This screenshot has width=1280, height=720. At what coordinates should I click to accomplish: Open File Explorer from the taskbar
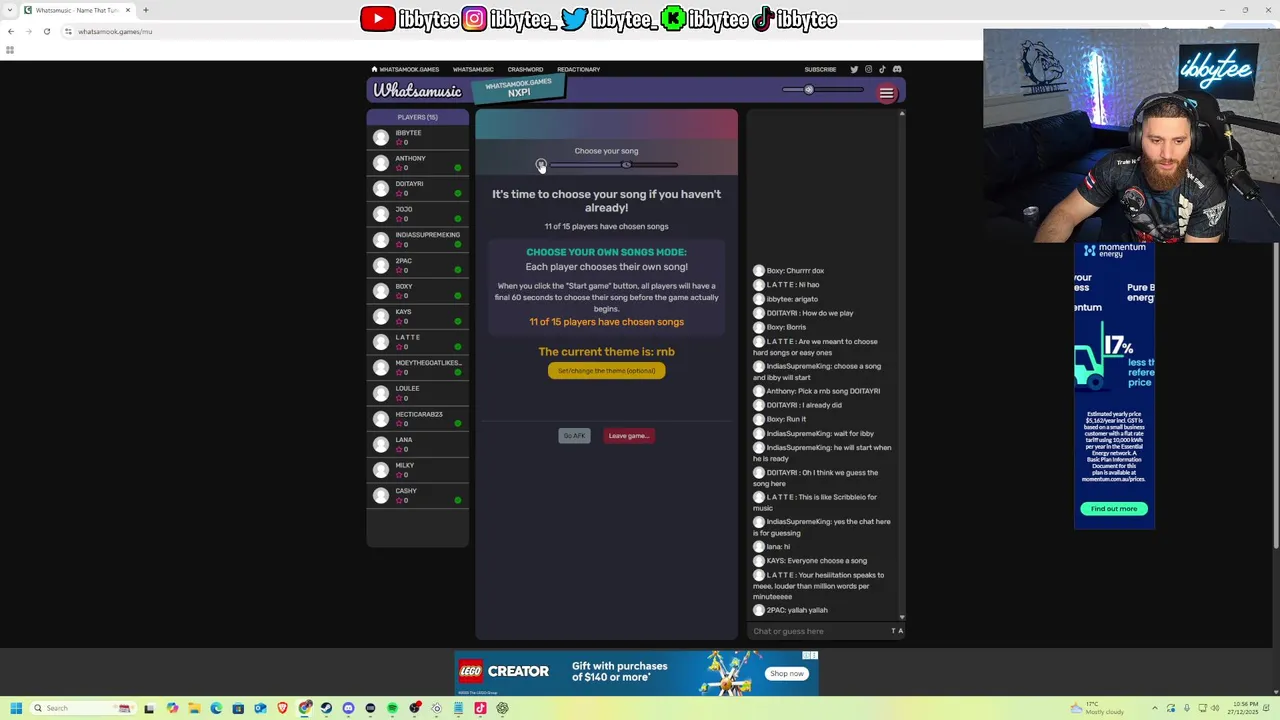[194, 708]
